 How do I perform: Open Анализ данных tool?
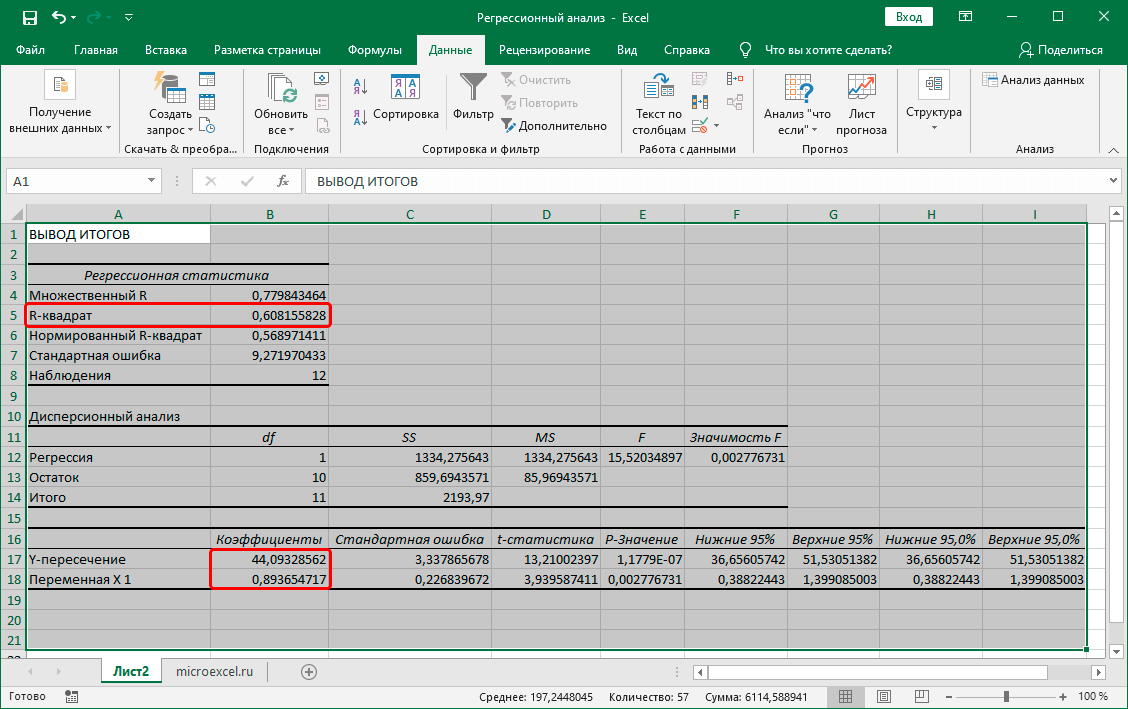(1034, 80)
